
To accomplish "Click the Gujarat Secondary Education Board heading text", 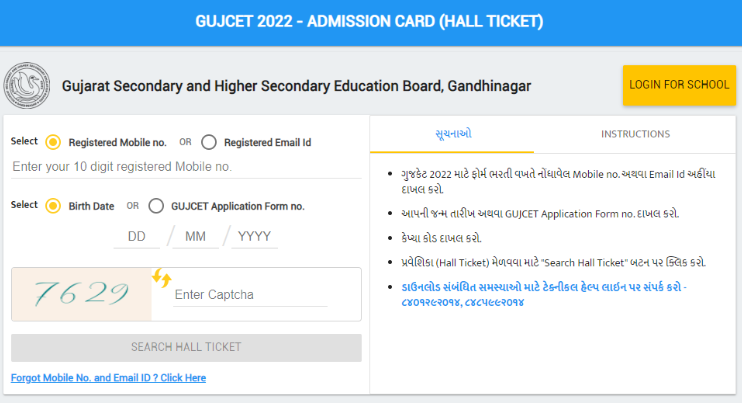I will (x=296, y=86).
